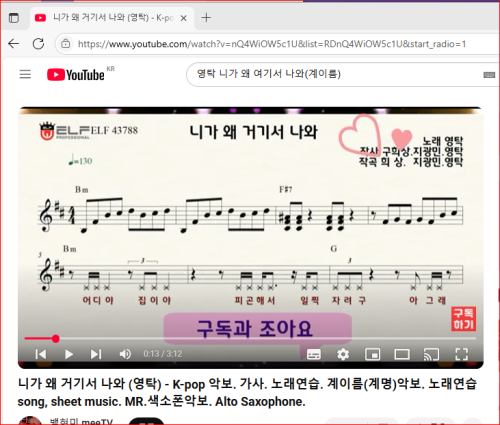Close the 니가 왜 거기서 나와 browser tab
Viewport: 500px width, 425px height.
click(x=183, y=18)
